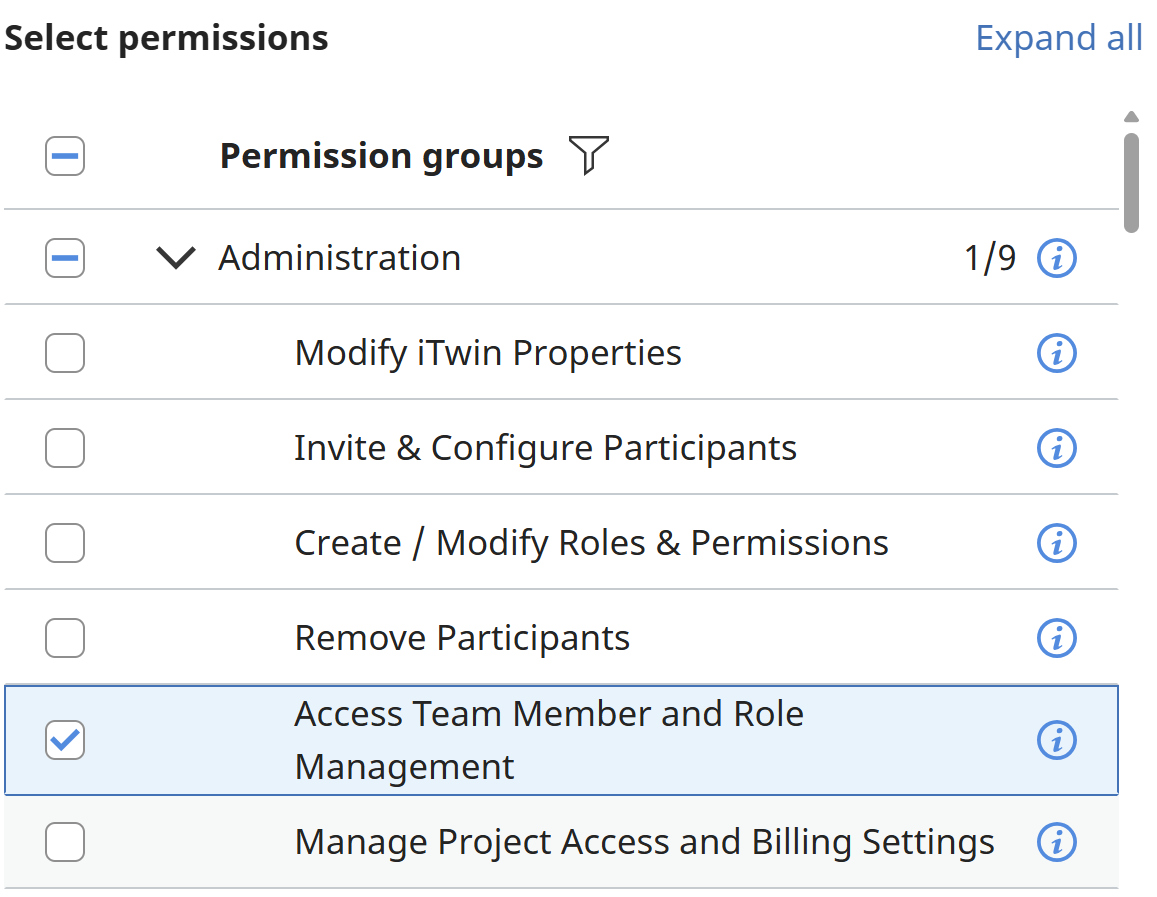This screenshot has width=1157, height=897.
Task: Click the filter icon beside Permission groups
Action: 589,156
